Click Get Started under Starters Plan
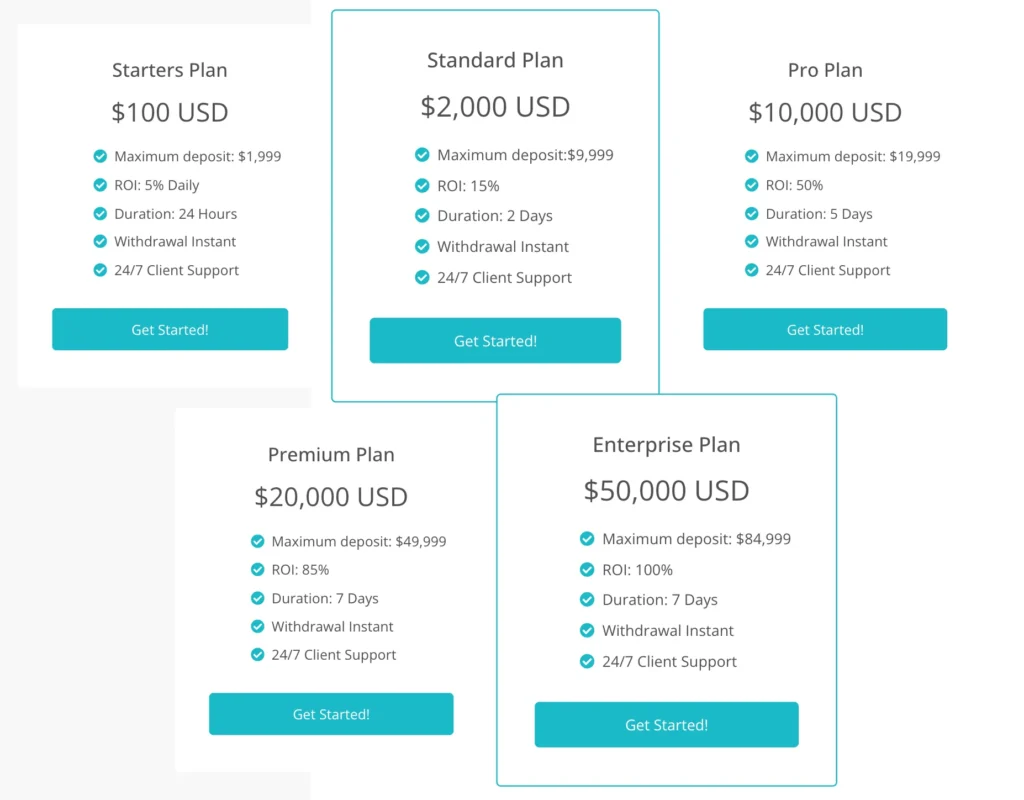 tap(170, 329)
